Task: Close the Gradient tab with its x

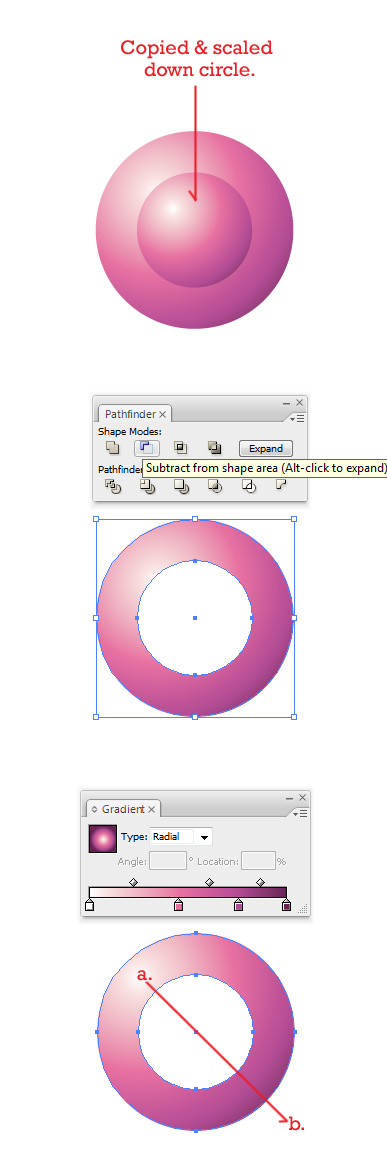Action: coord(152,810)
